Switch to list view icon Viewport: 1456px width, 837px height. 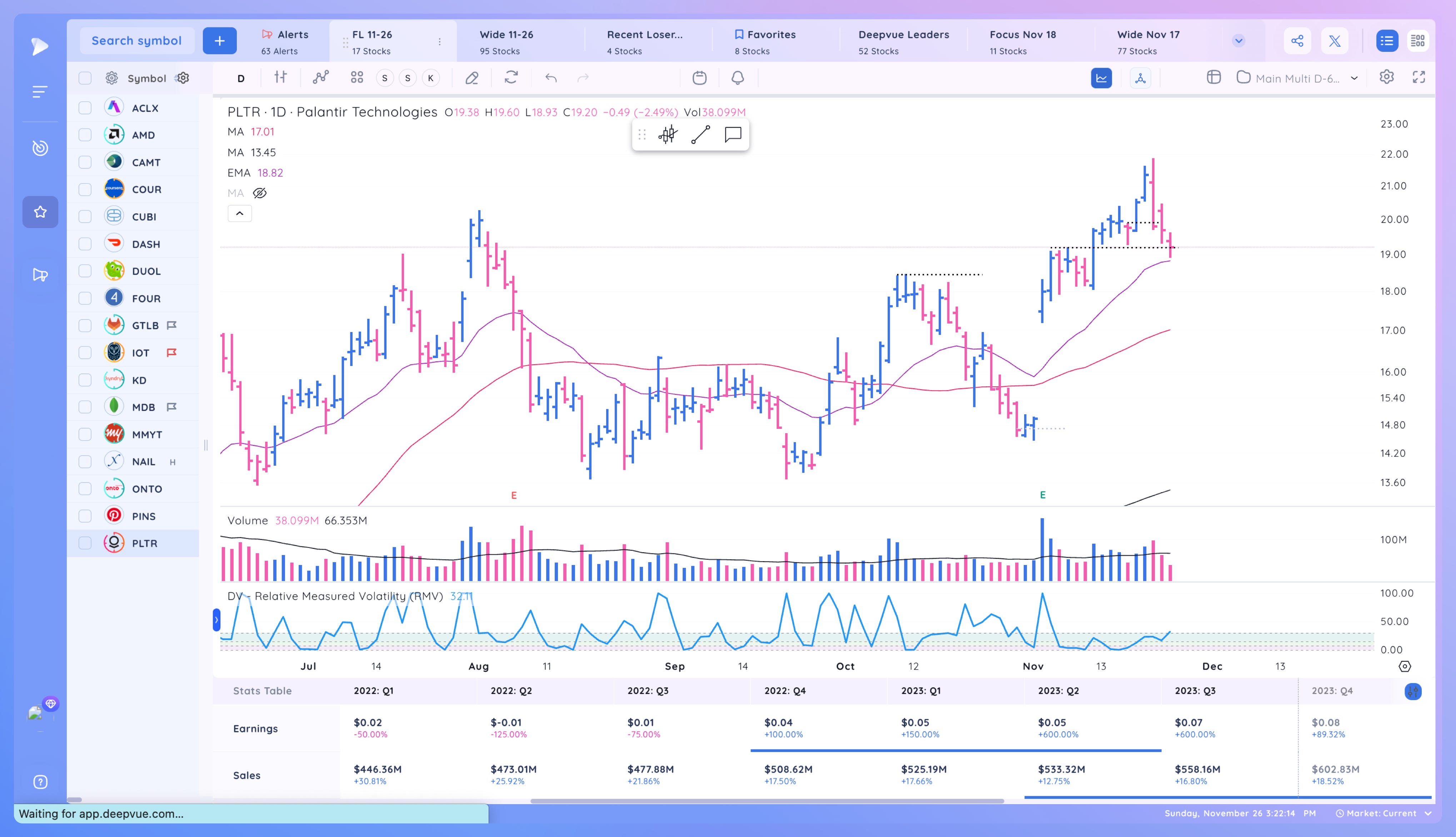point(1387,41)
